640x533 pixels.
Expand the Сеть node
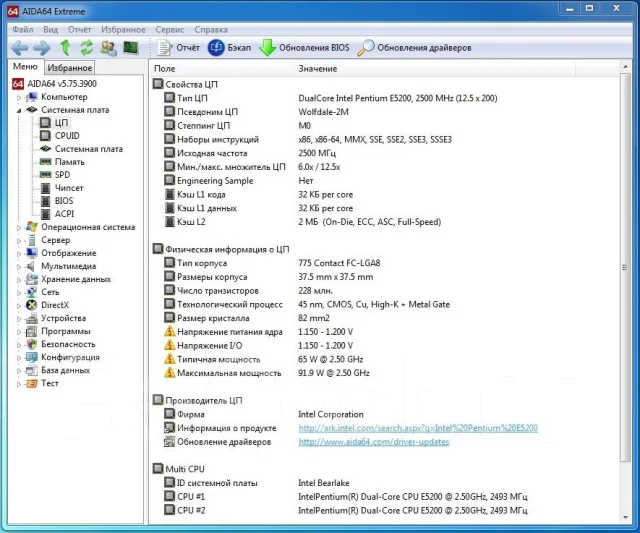[x=19, y=293]
